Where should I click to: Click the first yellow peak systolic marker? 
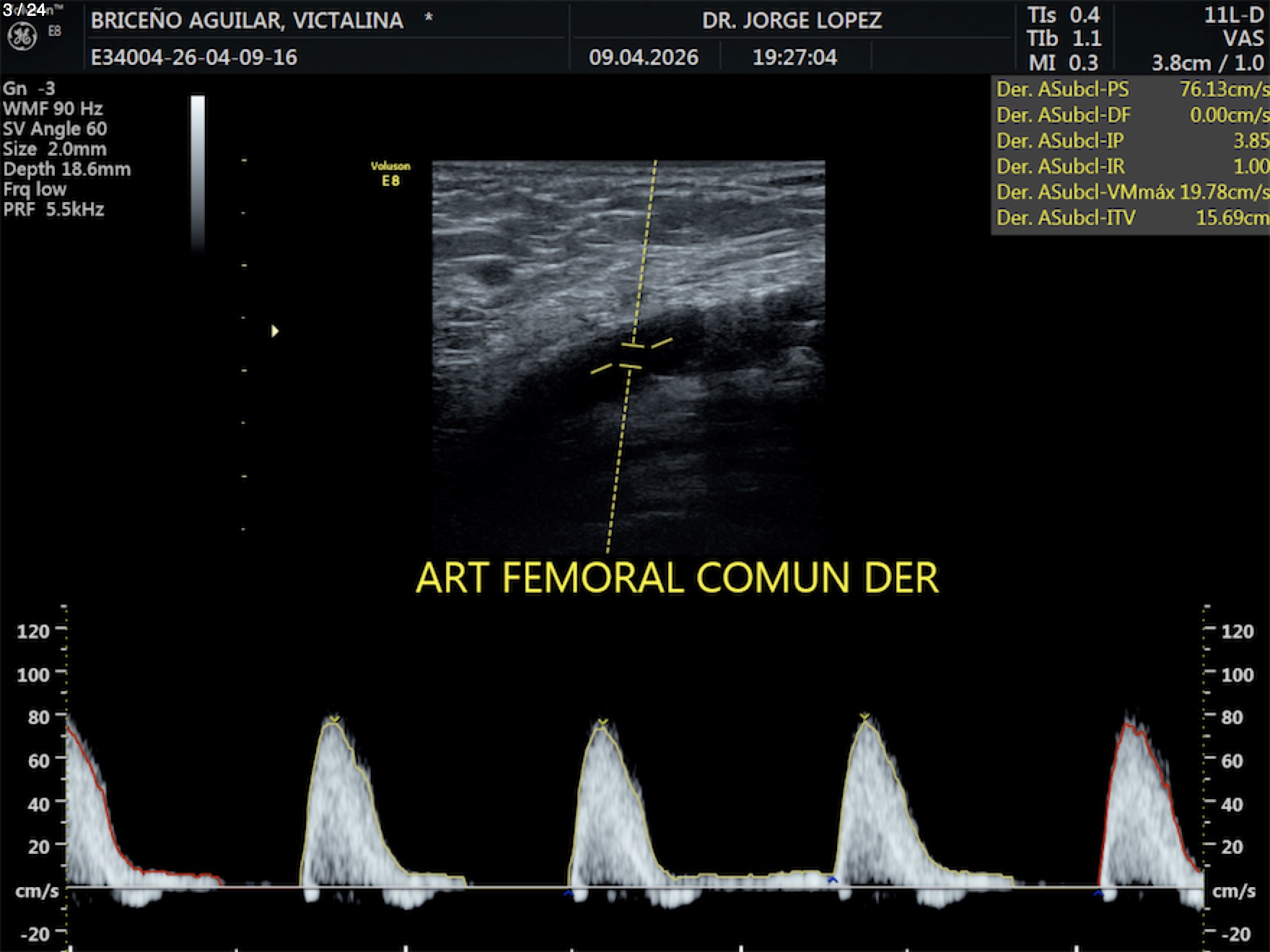333,718
